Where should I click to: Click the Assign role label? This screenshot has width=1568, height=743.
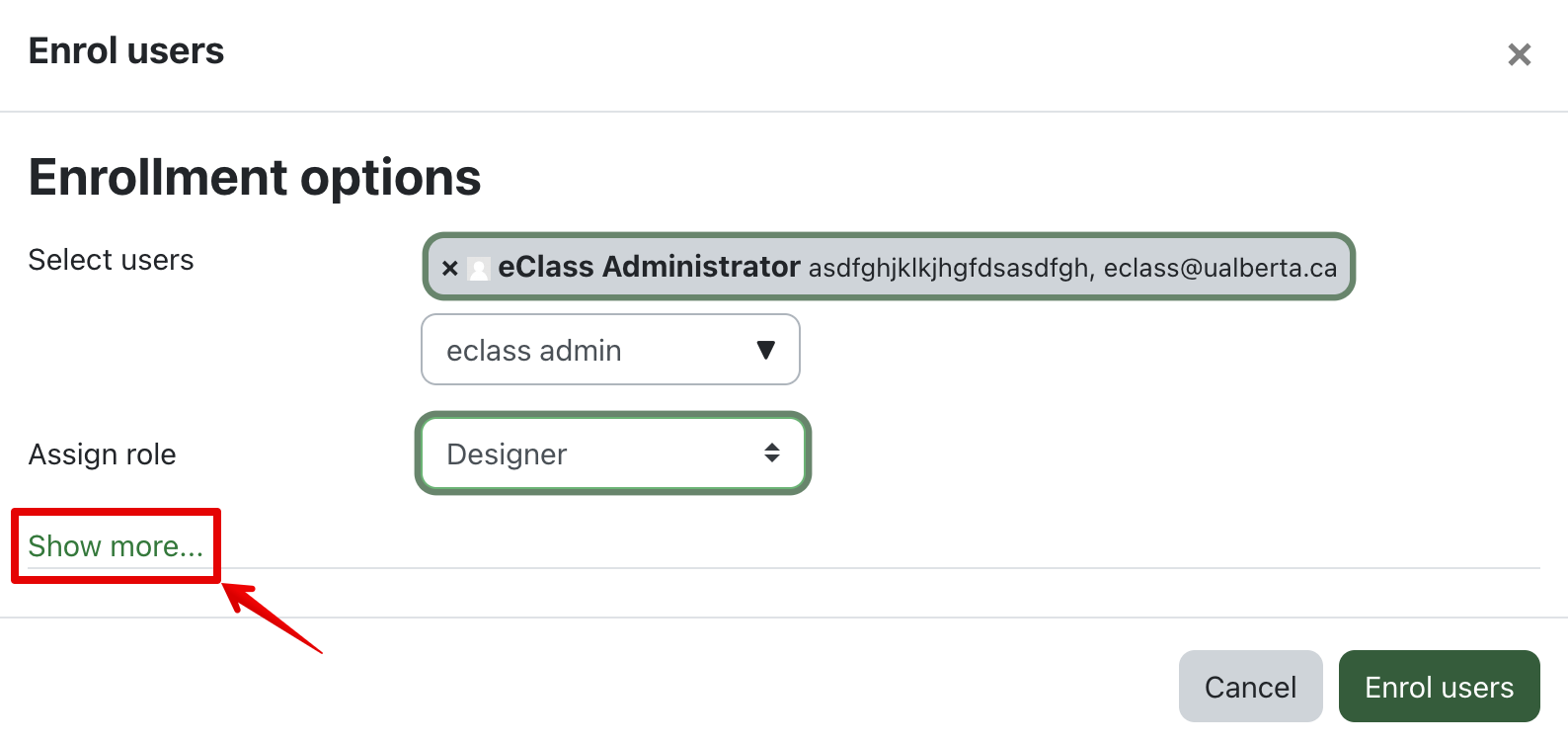pyautogui.click(x=102, y=454)
